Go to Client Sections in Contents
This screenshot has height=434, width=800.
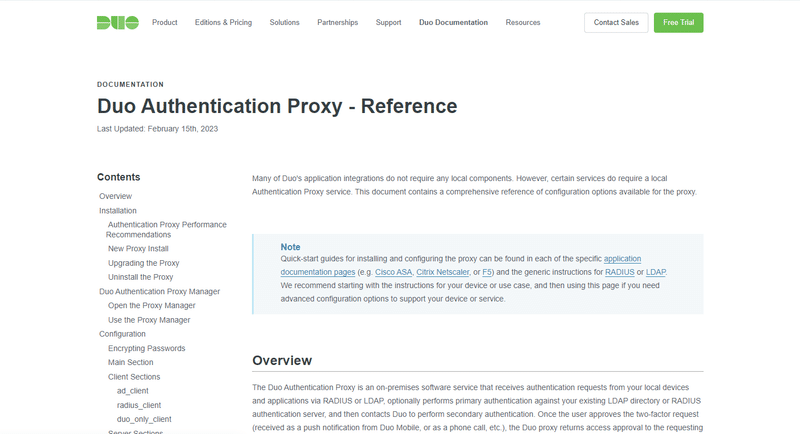pos(134,377)
